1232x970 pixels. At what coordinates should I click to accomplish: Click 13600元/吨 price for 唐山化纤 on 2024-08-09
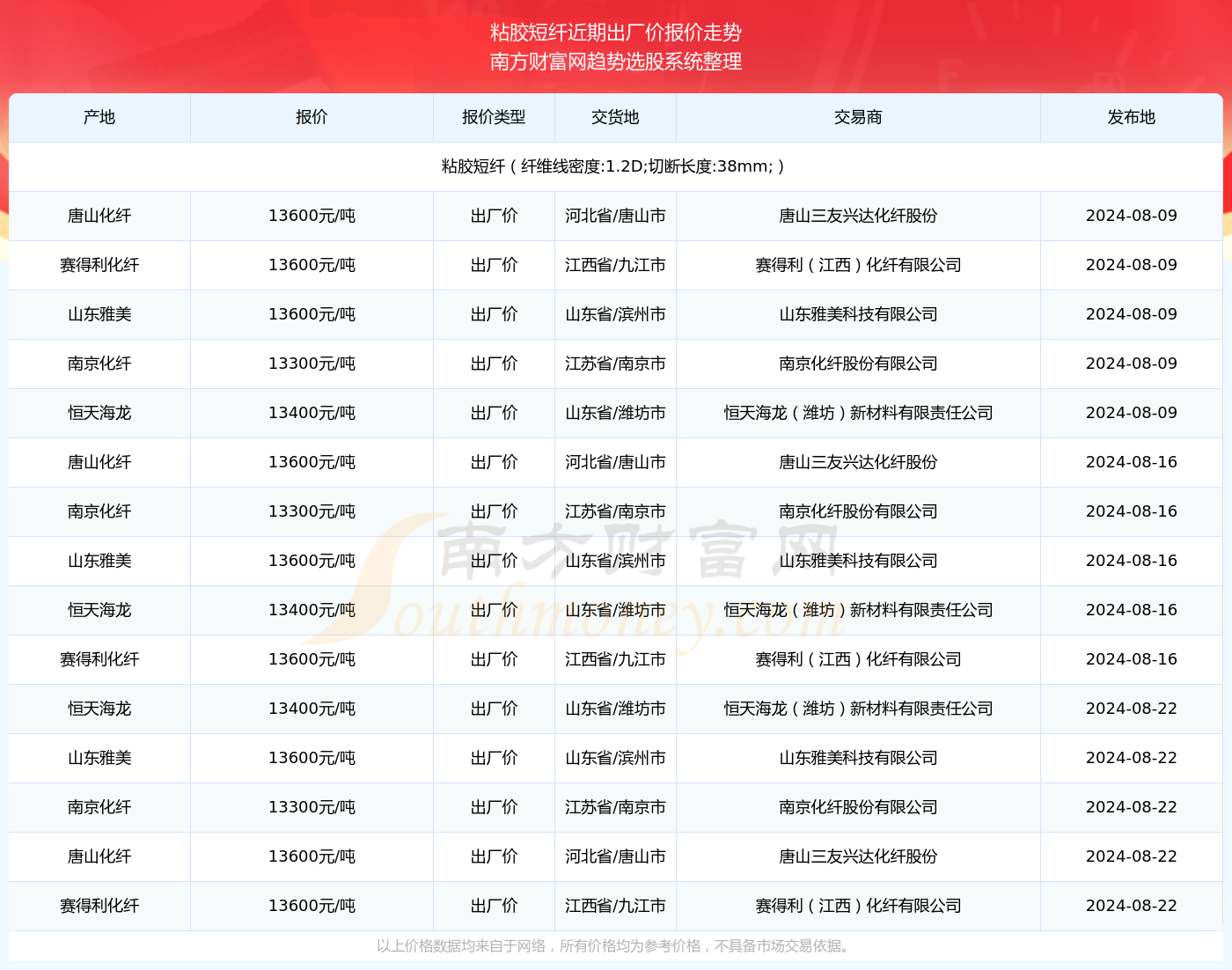(312, 216)
